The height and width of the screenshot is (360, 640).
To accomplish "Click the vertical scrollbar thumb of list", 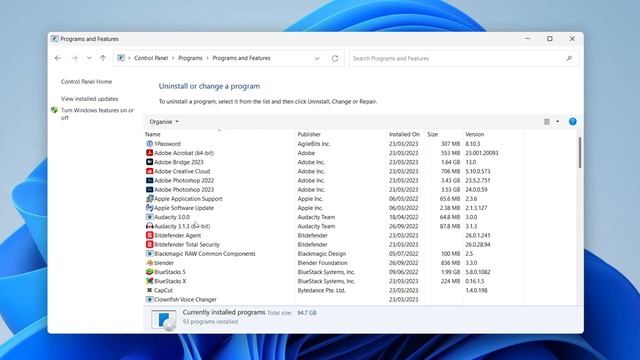I will tap(580, 152).
